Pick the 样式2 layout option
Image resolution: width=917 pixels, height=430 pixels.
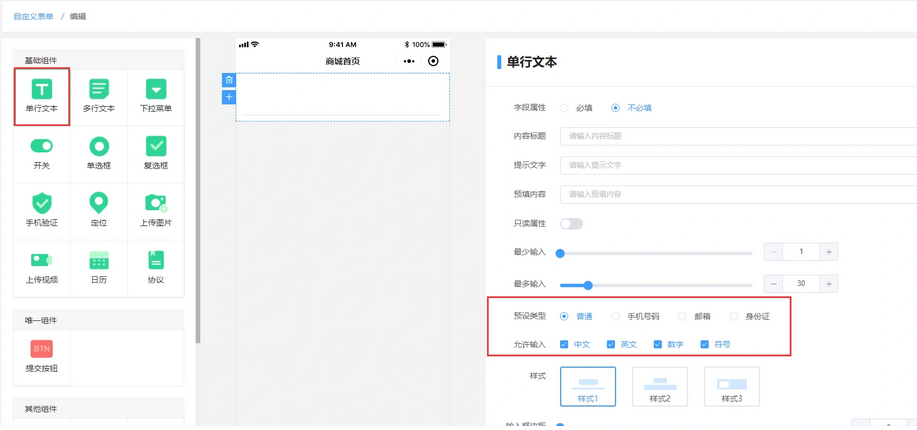pyautogui.click(x=659, y=386)
